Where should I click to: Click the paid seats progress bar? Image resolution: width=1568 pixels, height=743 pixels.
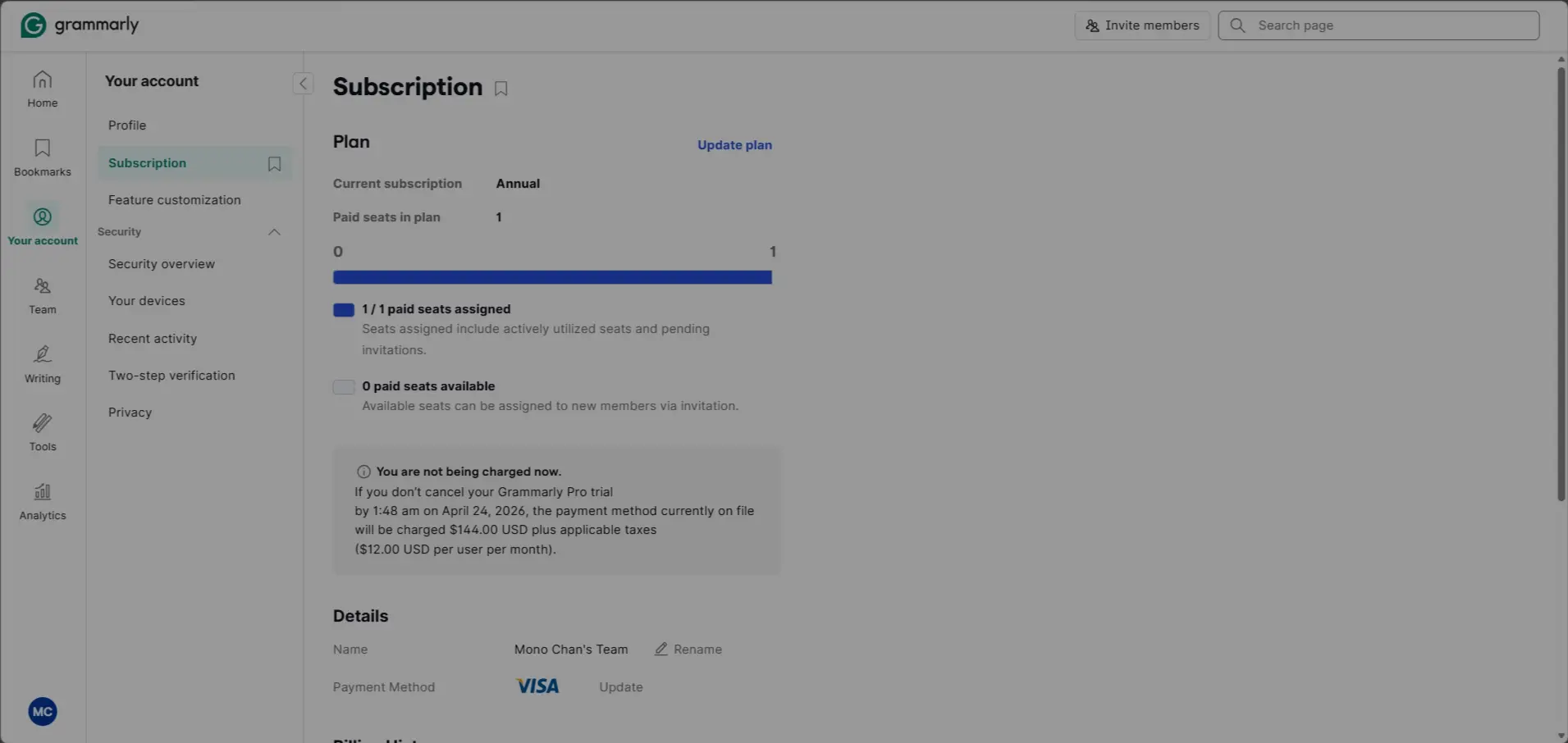point(552,277)
